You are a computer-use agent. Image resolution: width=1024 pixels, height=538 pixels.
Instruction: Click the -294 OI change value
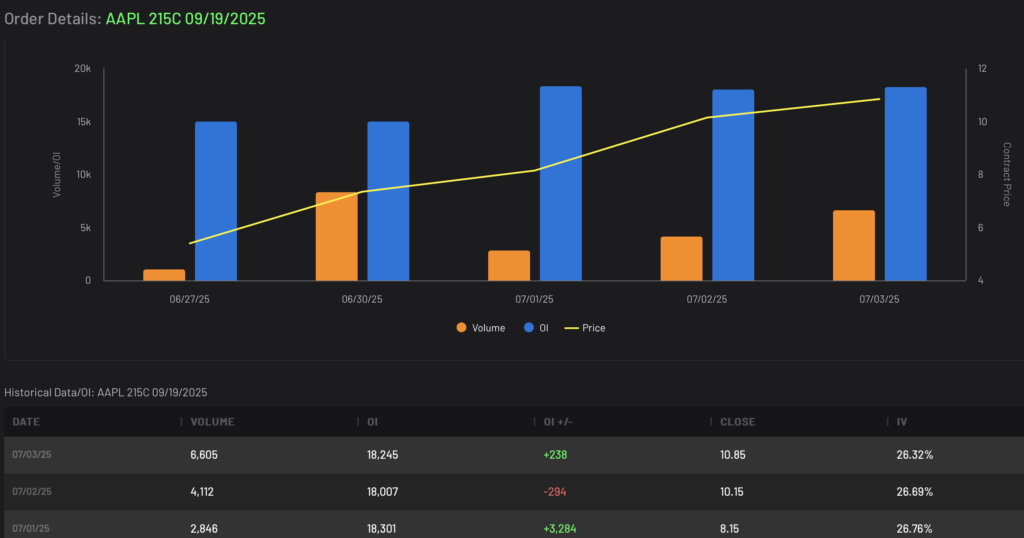(554, 492)
